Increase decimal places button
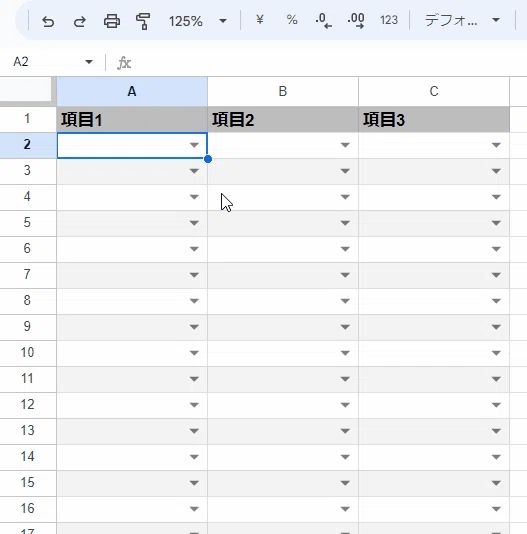This screenshot has width=527, height=534. click(x=356, y=21)
